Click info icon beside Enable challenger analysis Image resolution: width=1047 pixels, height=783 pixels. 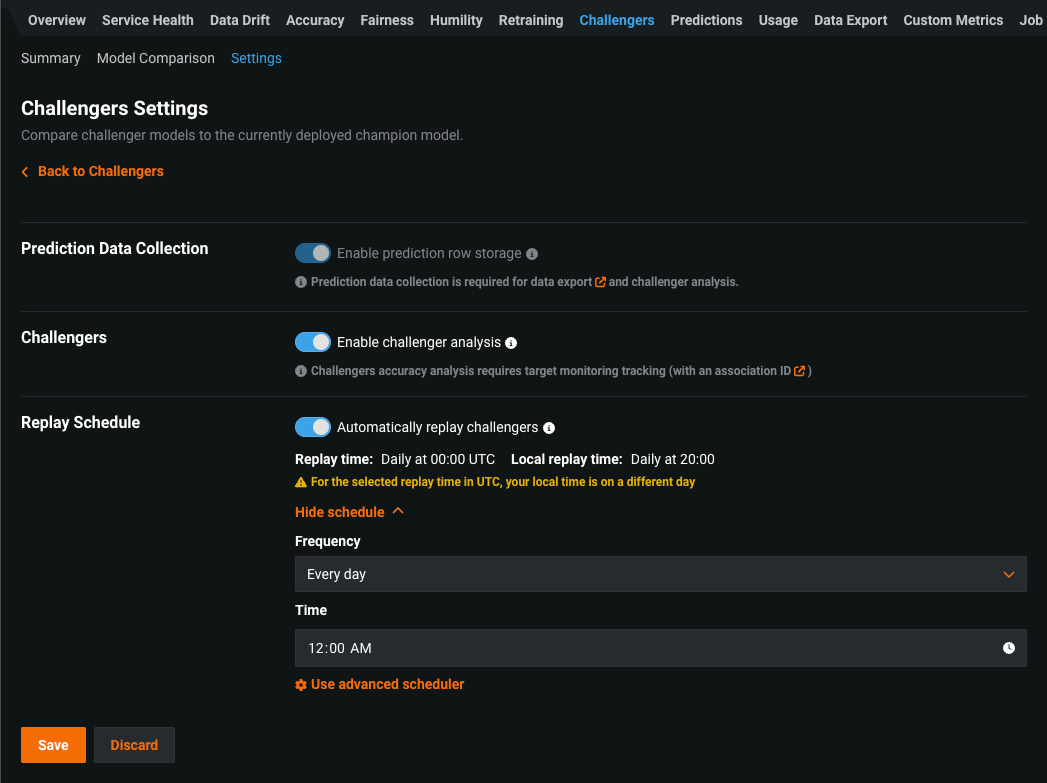511,343
